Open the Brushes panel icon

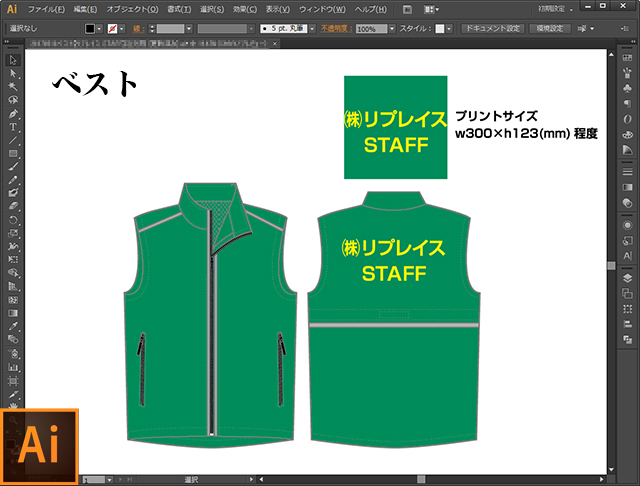point(627,73)
